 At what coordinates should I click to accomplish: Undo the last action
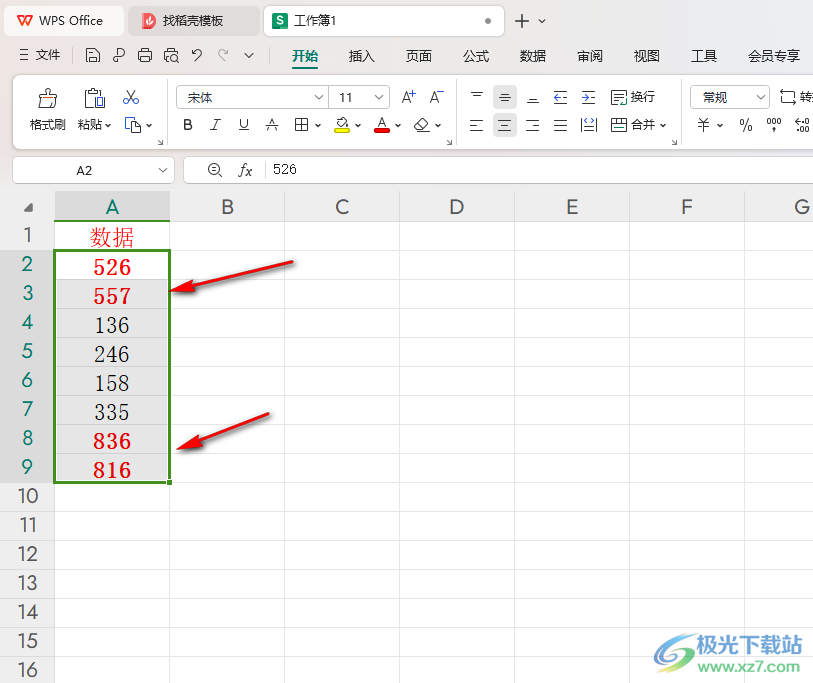click(197, 54)
